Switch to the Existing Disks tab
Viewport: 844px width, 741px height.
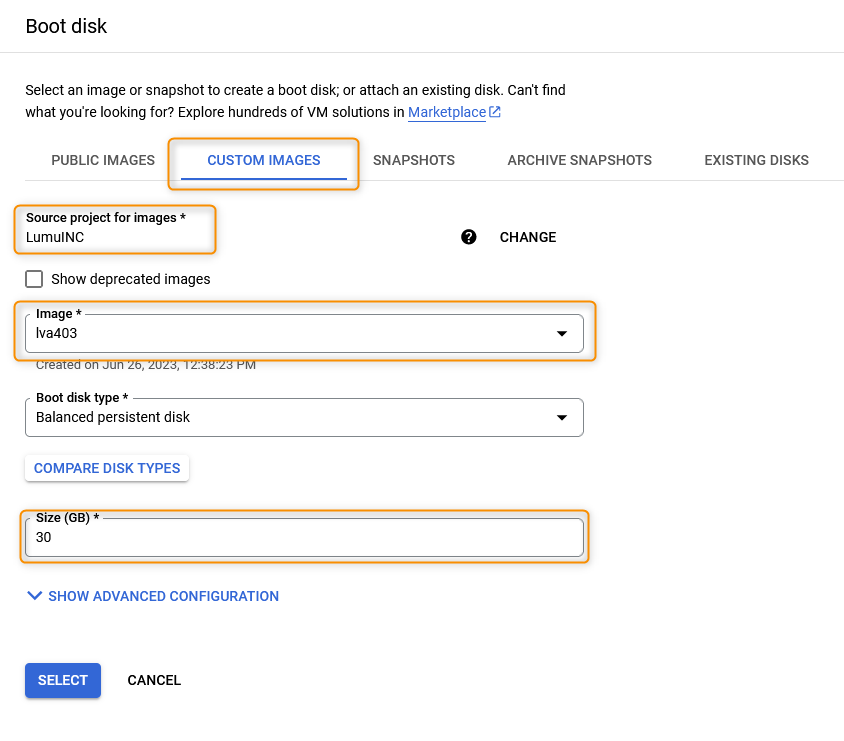tap(756, 160)
